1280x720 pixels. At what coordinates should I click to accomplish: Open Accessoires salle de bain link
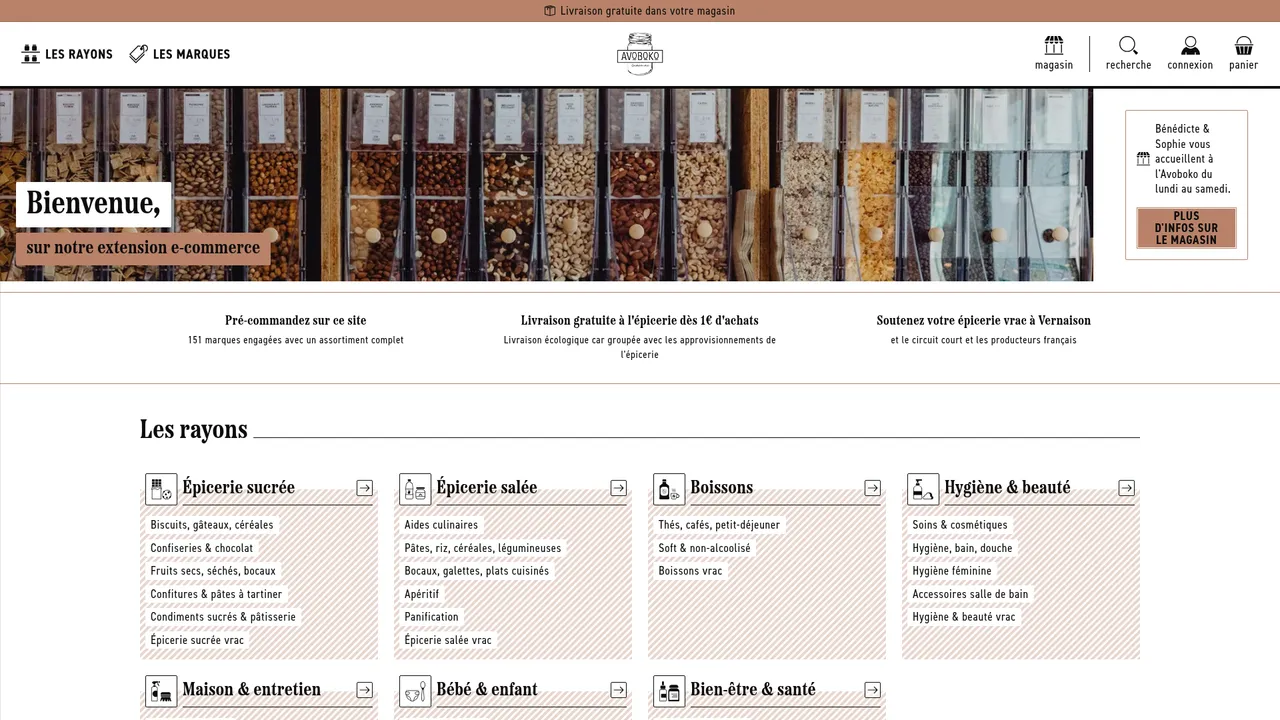tap(970, 594)
